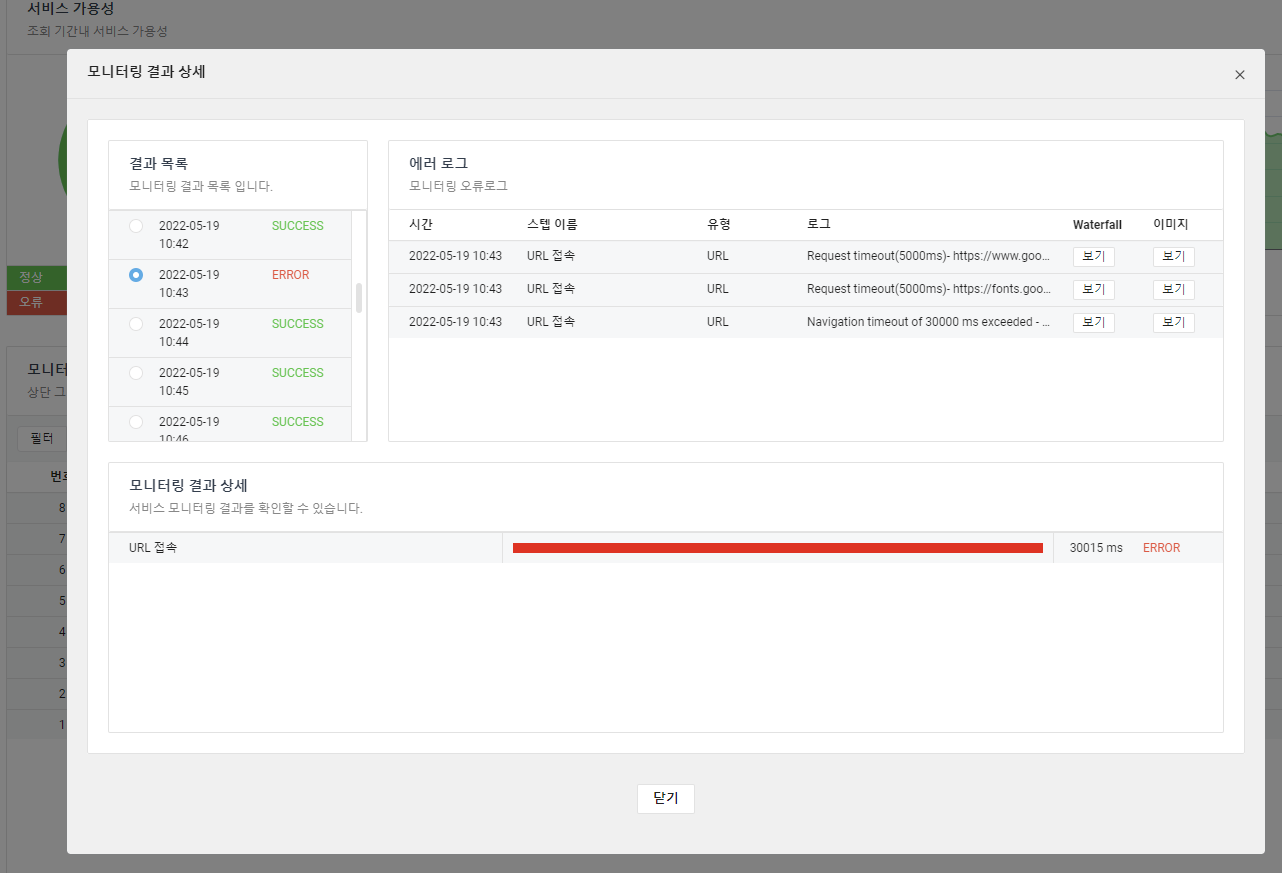Open Waterfall 보기 for first Request timeout log
Viewport: 1282px width, 873px height.
tap(1093, 256)
